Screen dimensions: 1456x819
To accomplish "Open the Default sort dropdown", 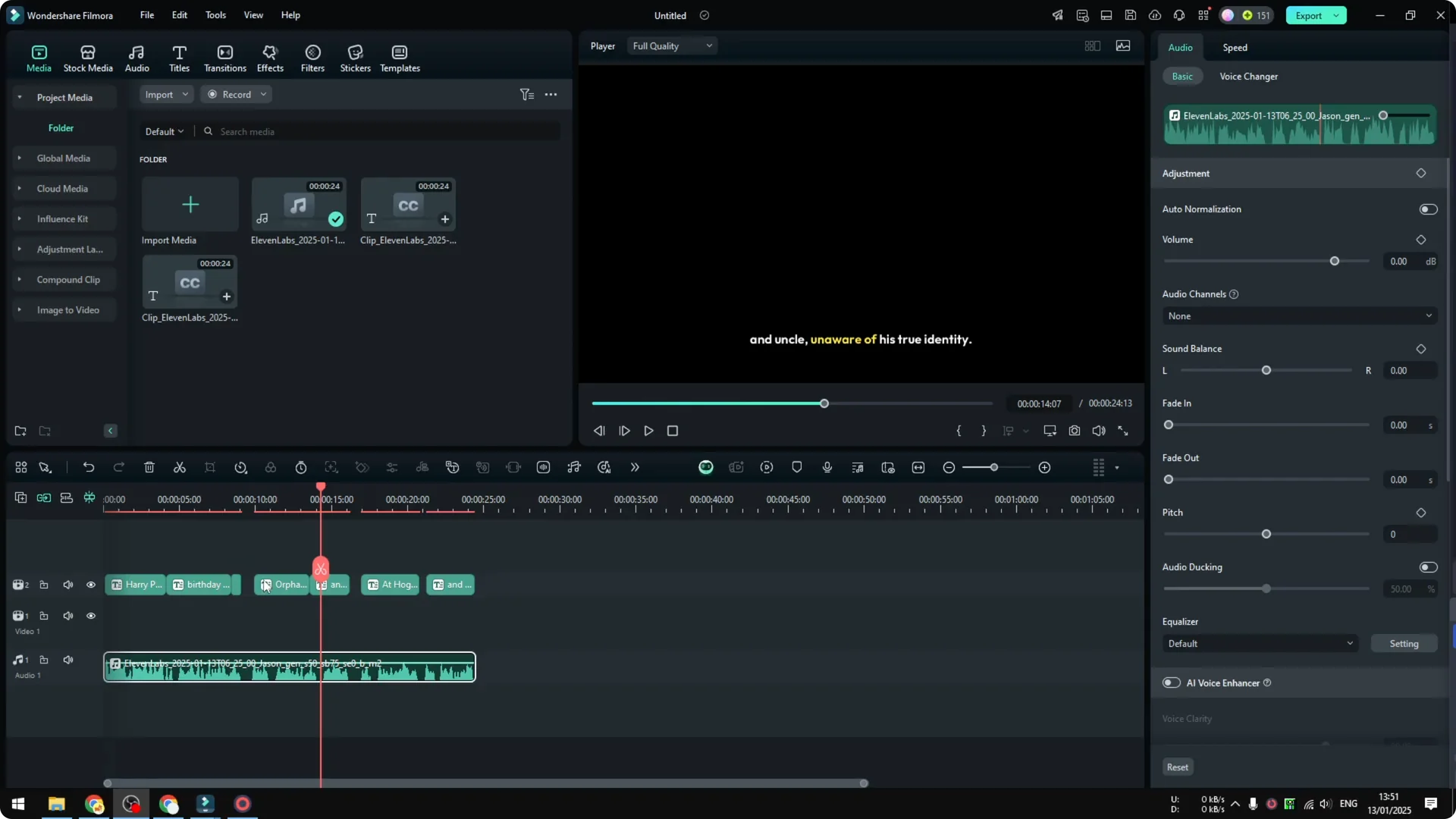I will tap(165, 131).
